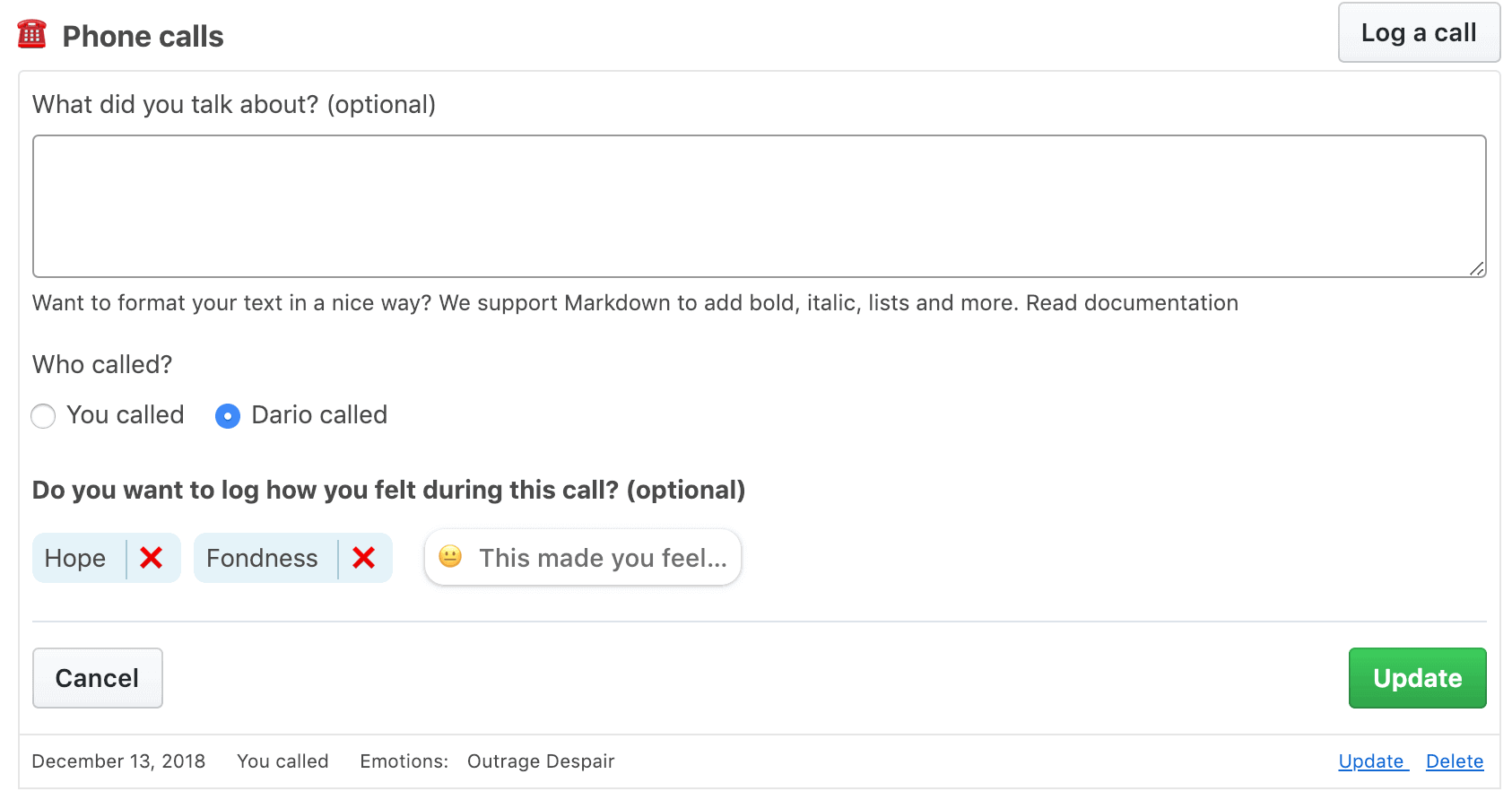This screenshot has width=1512, height=800.
Task: Click the green Update button
Action: (1417, 678)
